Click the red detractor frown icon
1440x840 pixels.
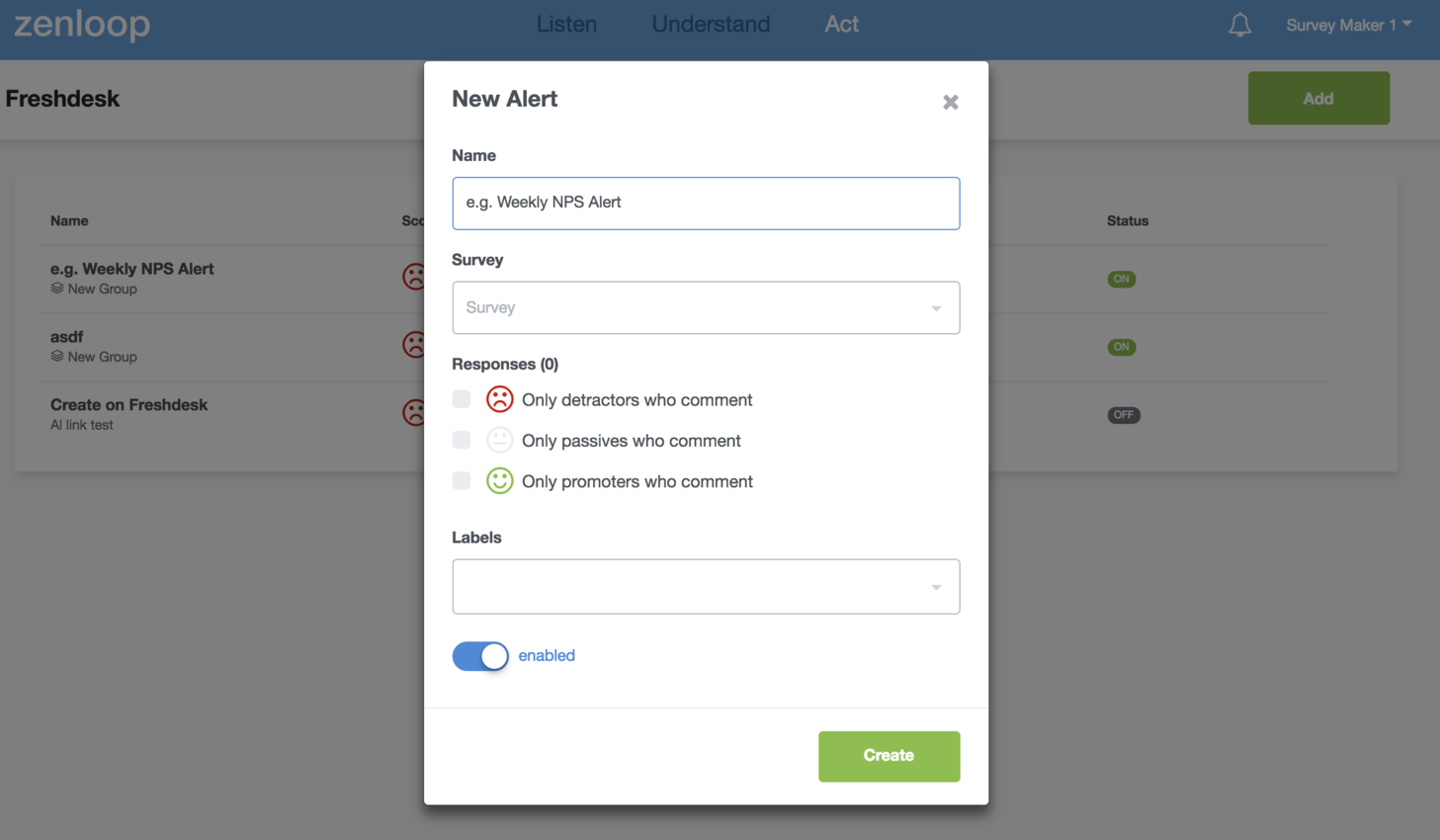501,399
